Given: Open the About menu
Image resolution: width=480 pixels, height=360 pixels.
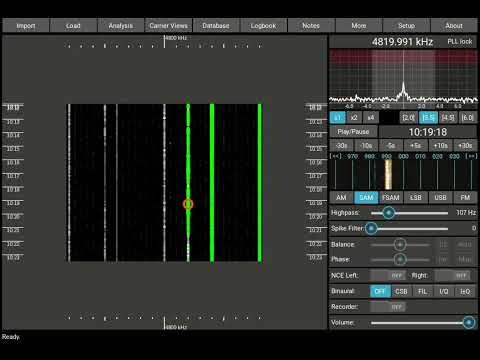Looking at the screenshot, I should (x=454, y=26).
